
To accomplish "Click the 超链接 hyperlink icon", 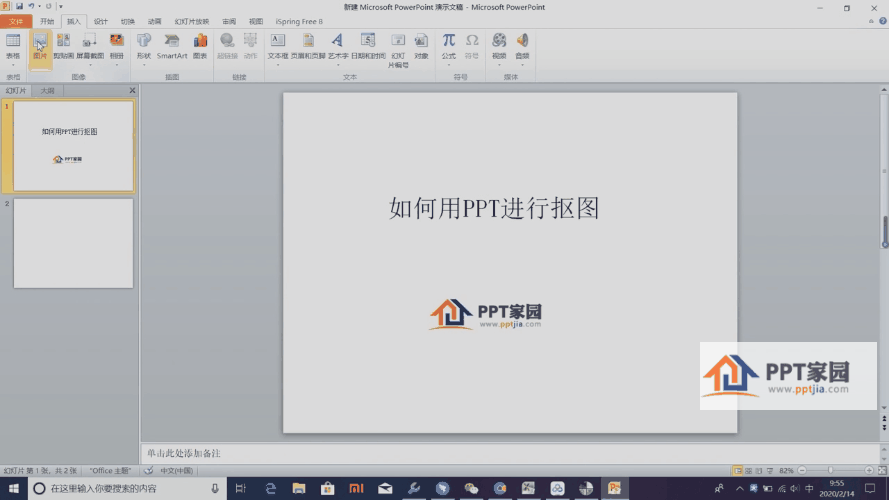I will pyautogui.click(x=227, y=46).
